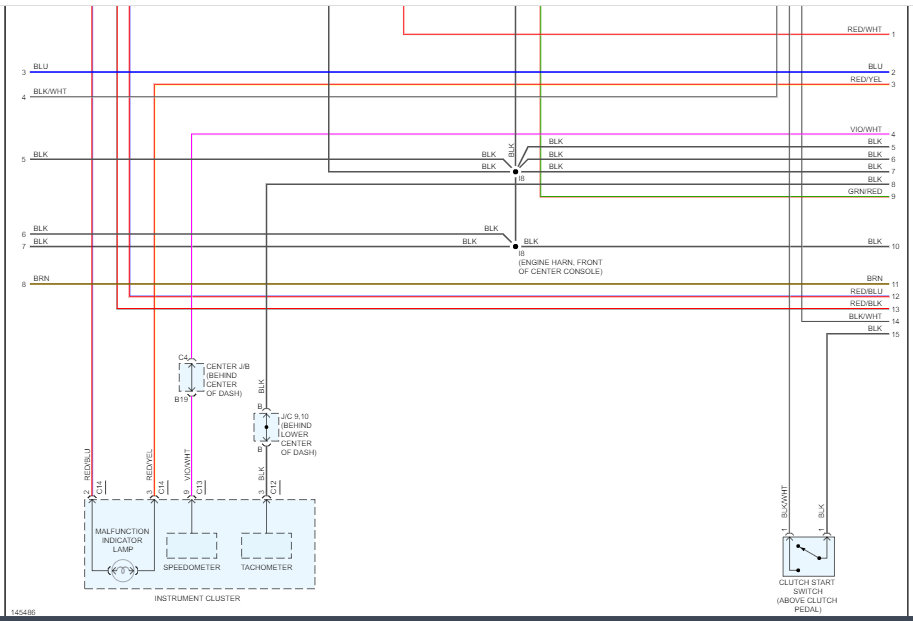The width and height of the screenshot is (913, 621).
Task: Click the VIO/WHT label at the right edge
Action: [x=865, y=130]
